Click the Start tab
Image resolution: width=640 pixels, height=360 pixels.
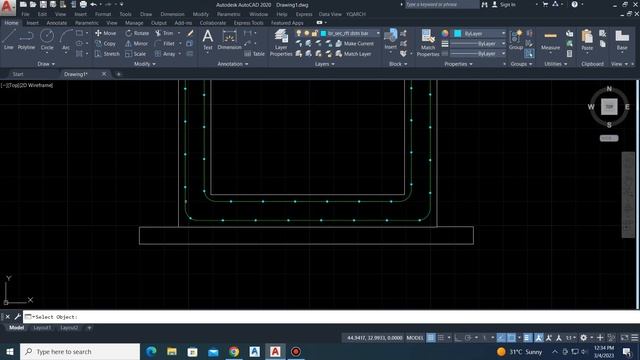pos(18,74)
